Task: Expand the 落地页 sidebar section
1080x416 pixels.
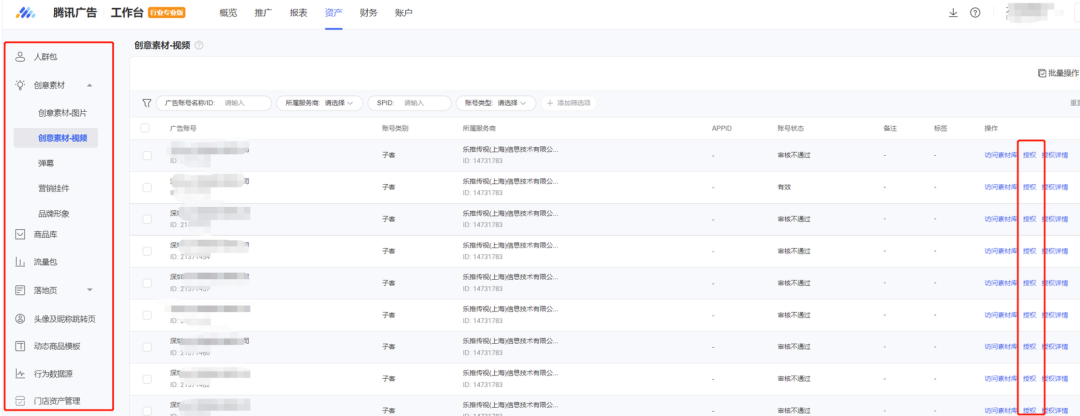Action: tap(90, 290)
